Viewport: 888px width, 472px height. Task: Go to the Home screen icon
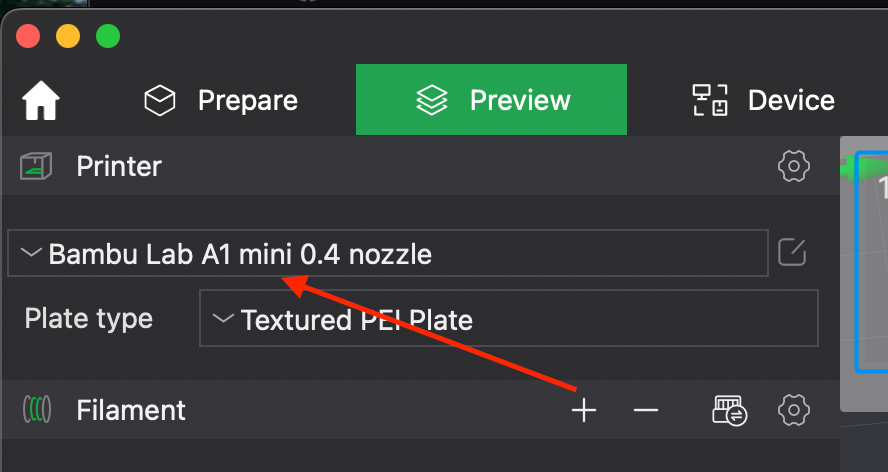(x=41, y=101)
